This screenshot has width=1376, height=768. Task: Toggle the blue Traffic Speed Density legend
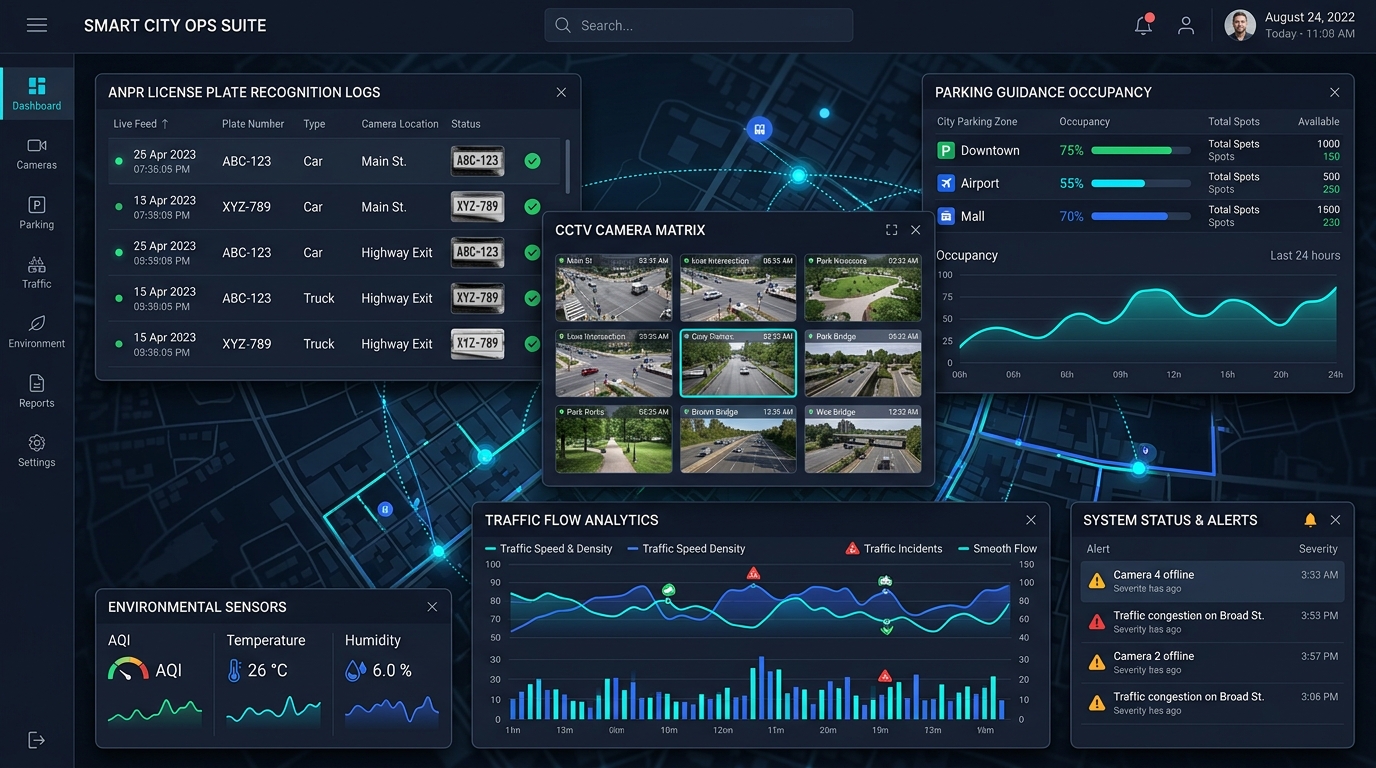(686, 548)
